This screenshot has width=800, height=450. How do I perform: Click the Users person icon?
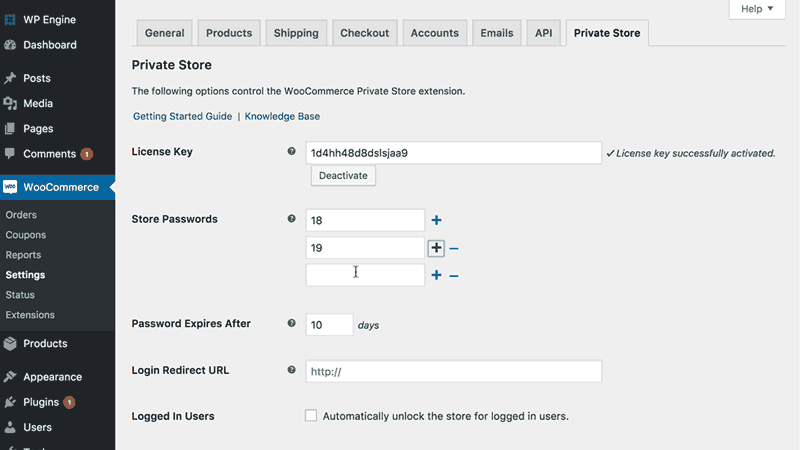10,427
